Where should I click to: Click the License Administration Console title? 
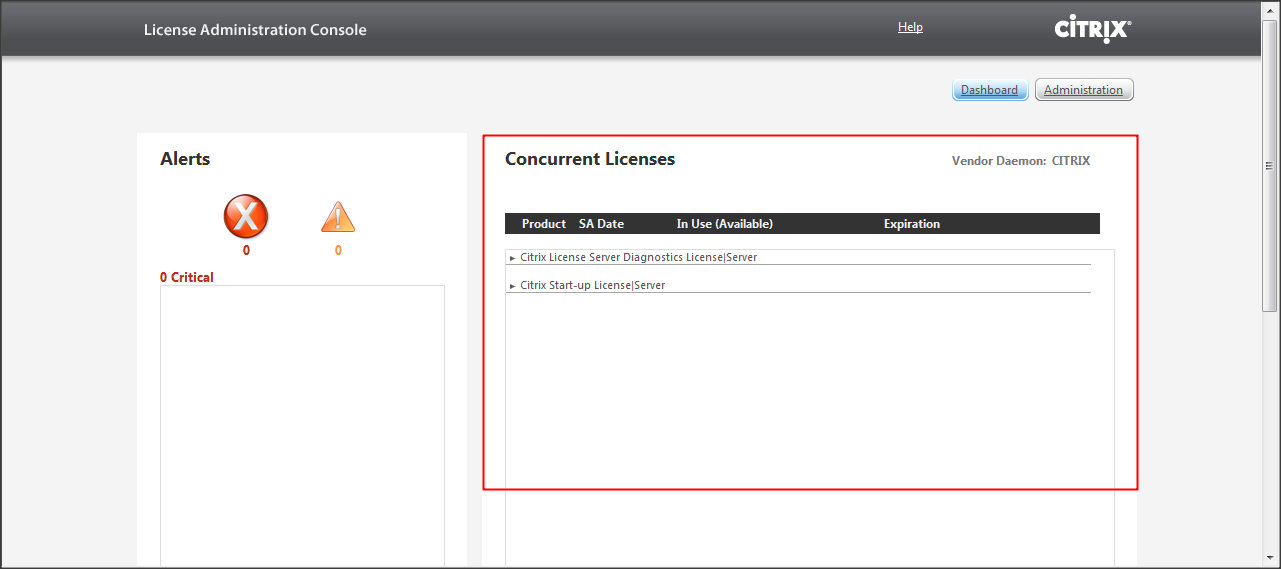click(x=255, y=30)
